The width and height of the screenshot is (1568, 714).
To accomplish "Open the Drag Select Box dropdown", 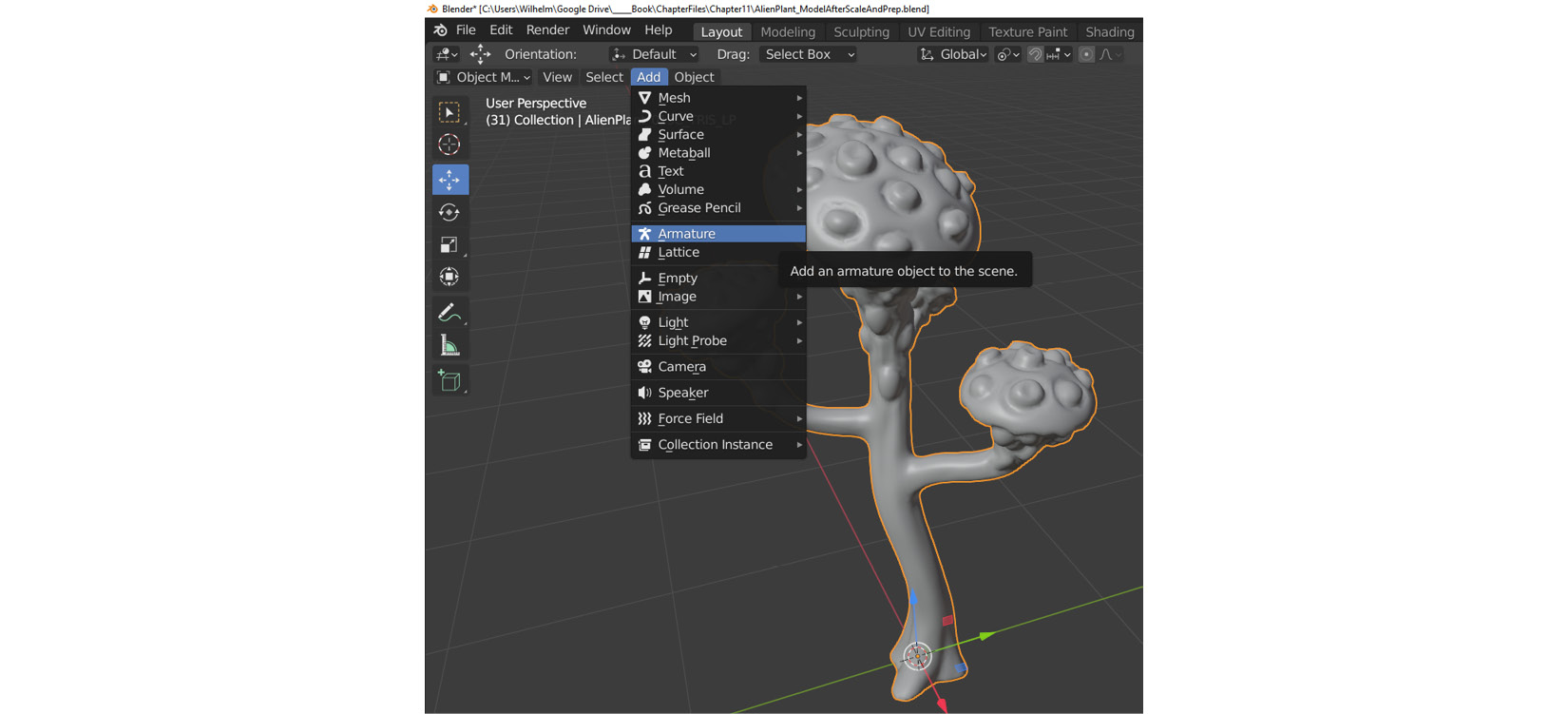I will tap(810, 54).
